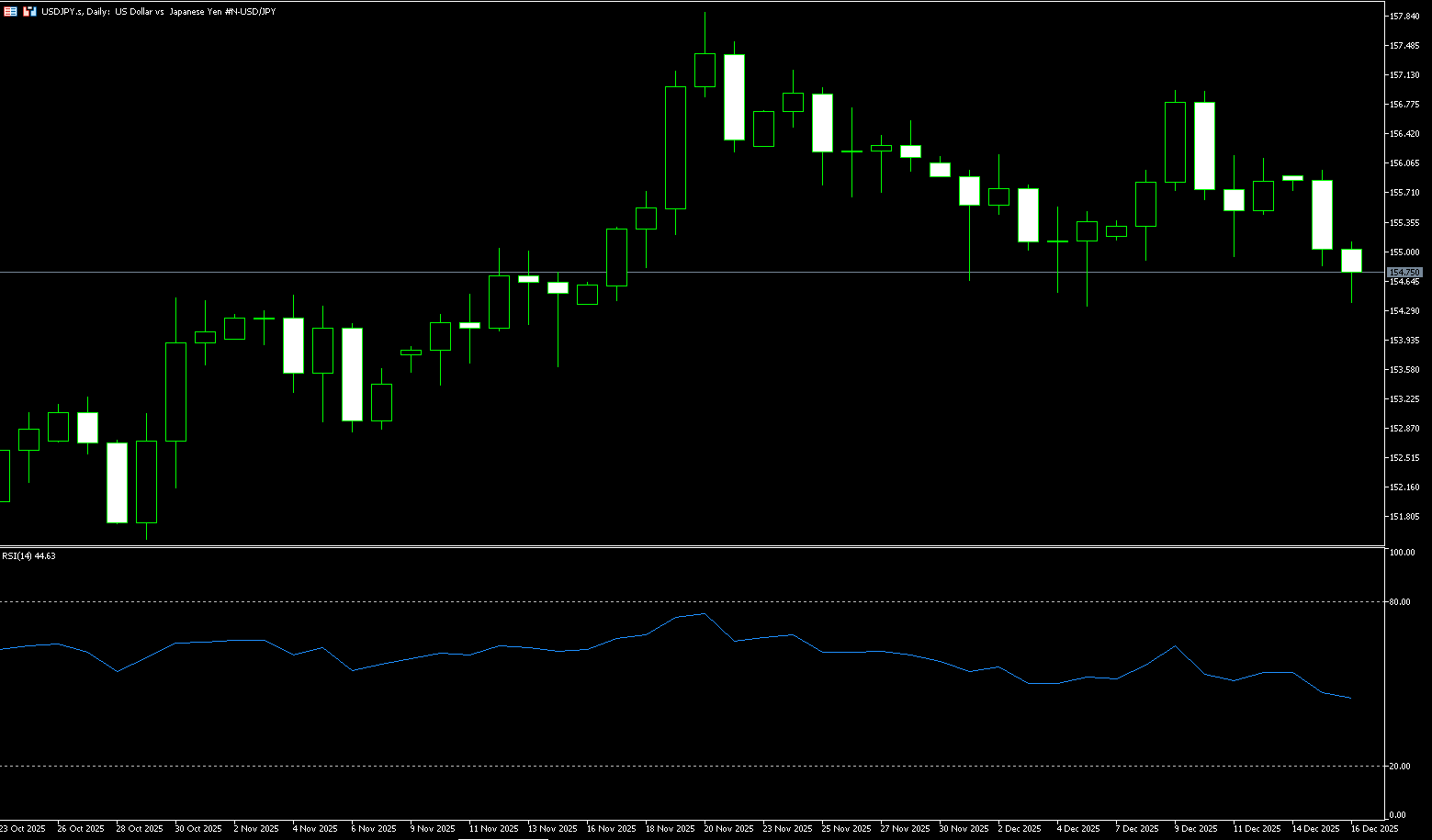
Task: Click the divider between chart and RSI window
Action: (x=689, y=546)
